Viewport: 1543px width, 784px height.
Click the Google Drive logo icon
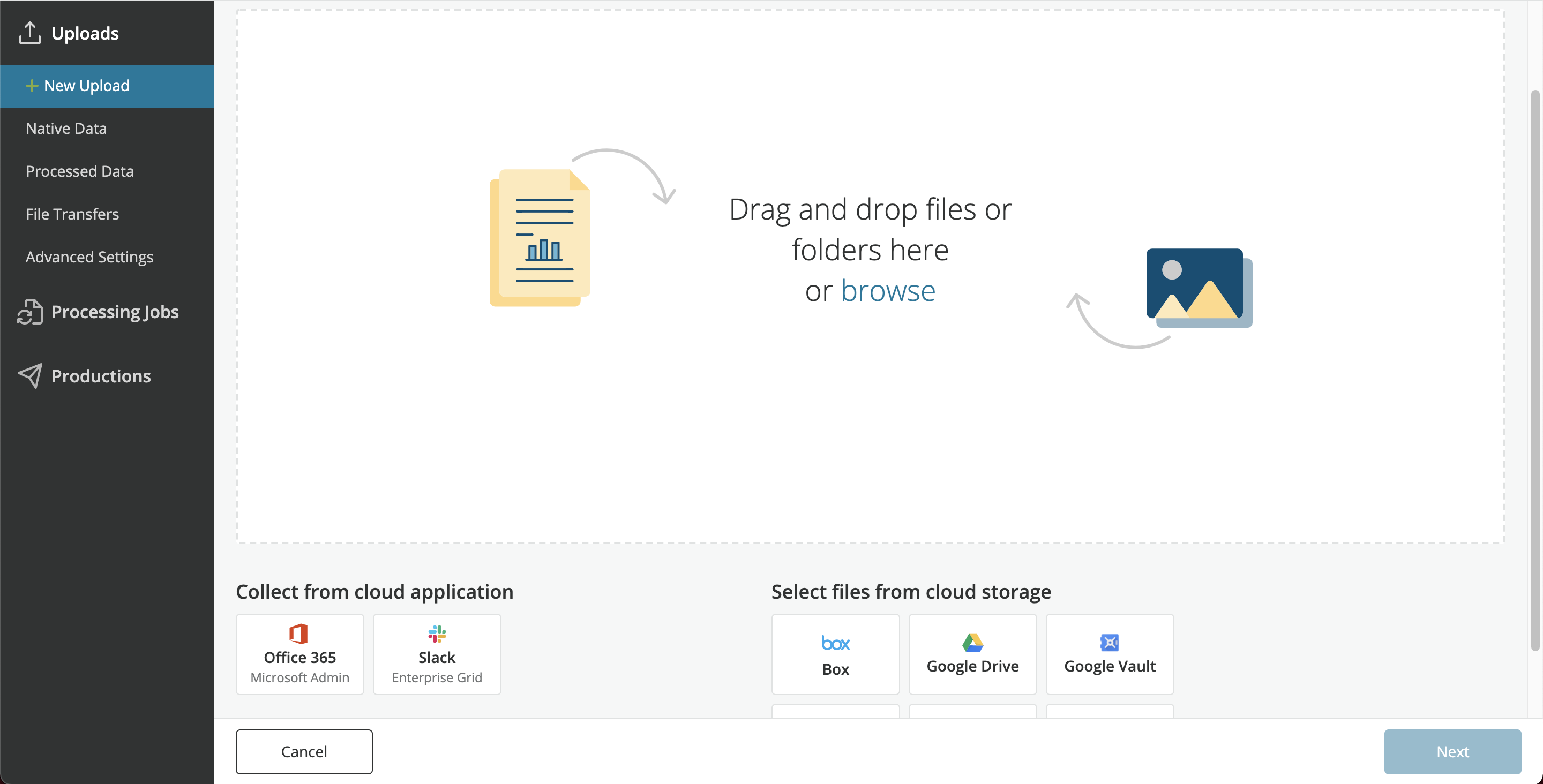(x=972, y=642)
